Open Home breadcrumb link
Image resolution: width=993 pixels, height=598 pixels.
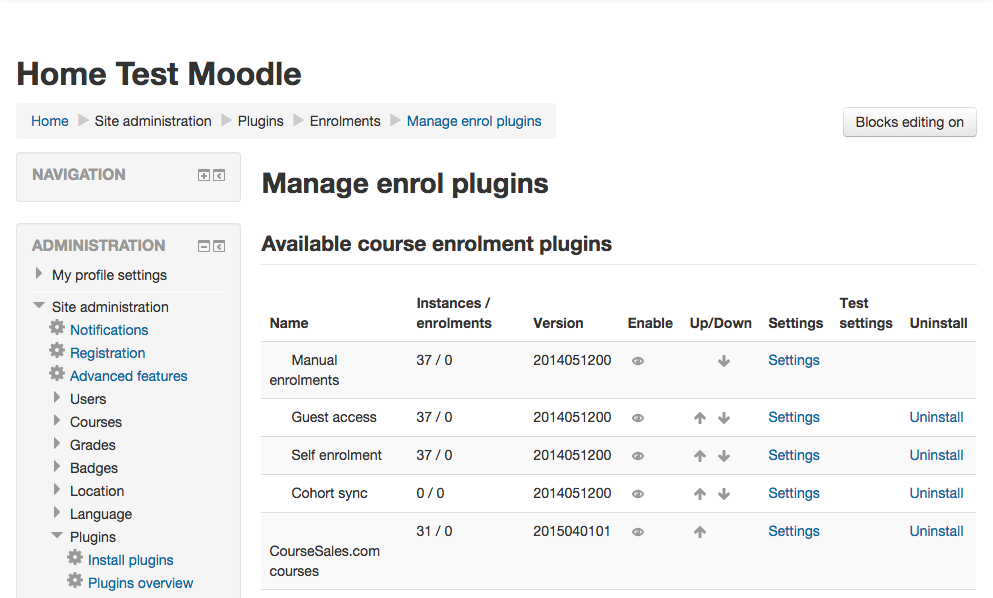click(x=50, y=121)
